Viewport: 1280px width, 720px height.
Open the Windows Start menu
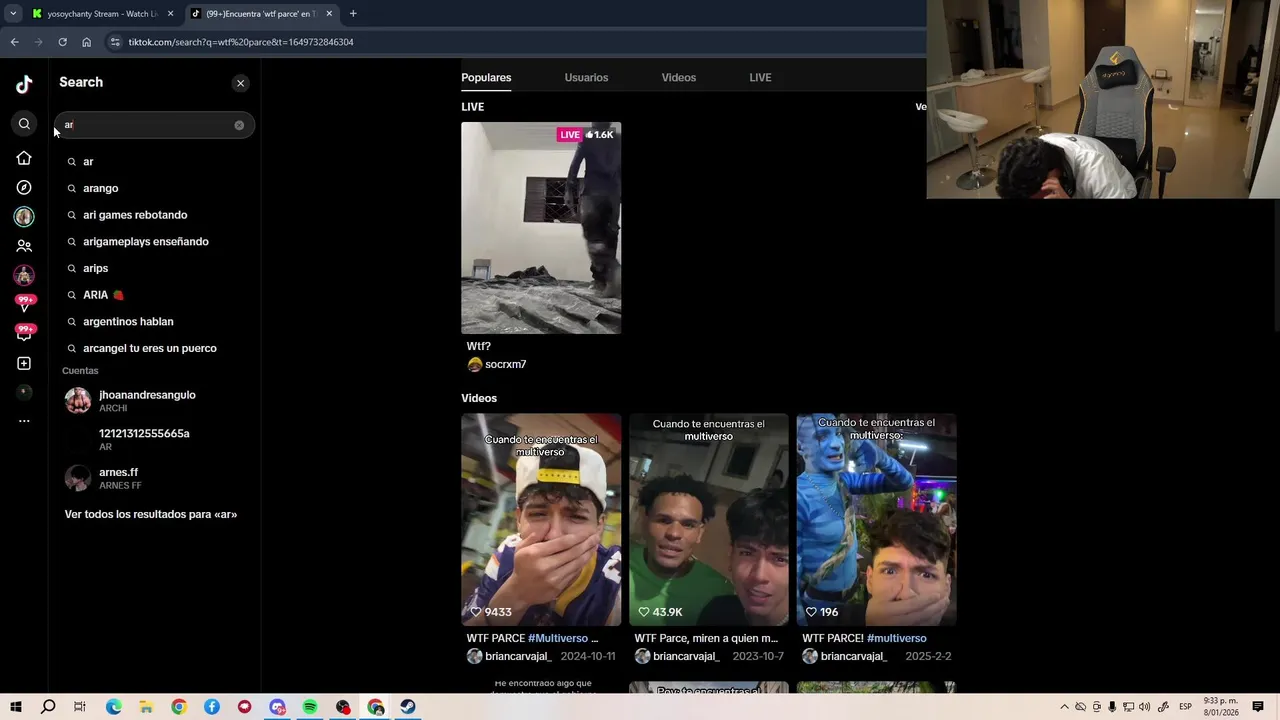coord(16,707)
